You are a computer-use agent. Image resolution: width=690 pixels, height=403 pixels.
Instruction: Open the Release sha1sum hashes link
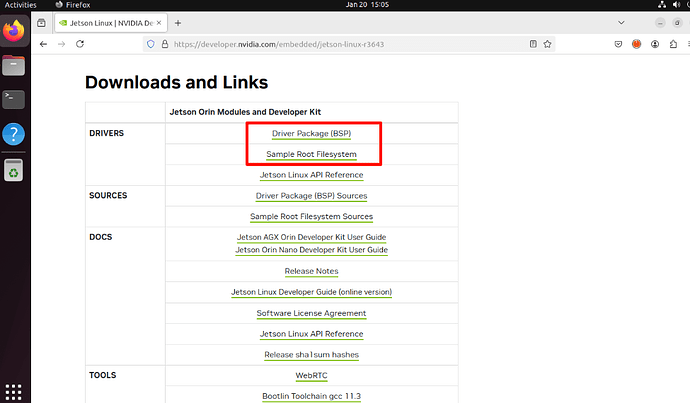312,355
